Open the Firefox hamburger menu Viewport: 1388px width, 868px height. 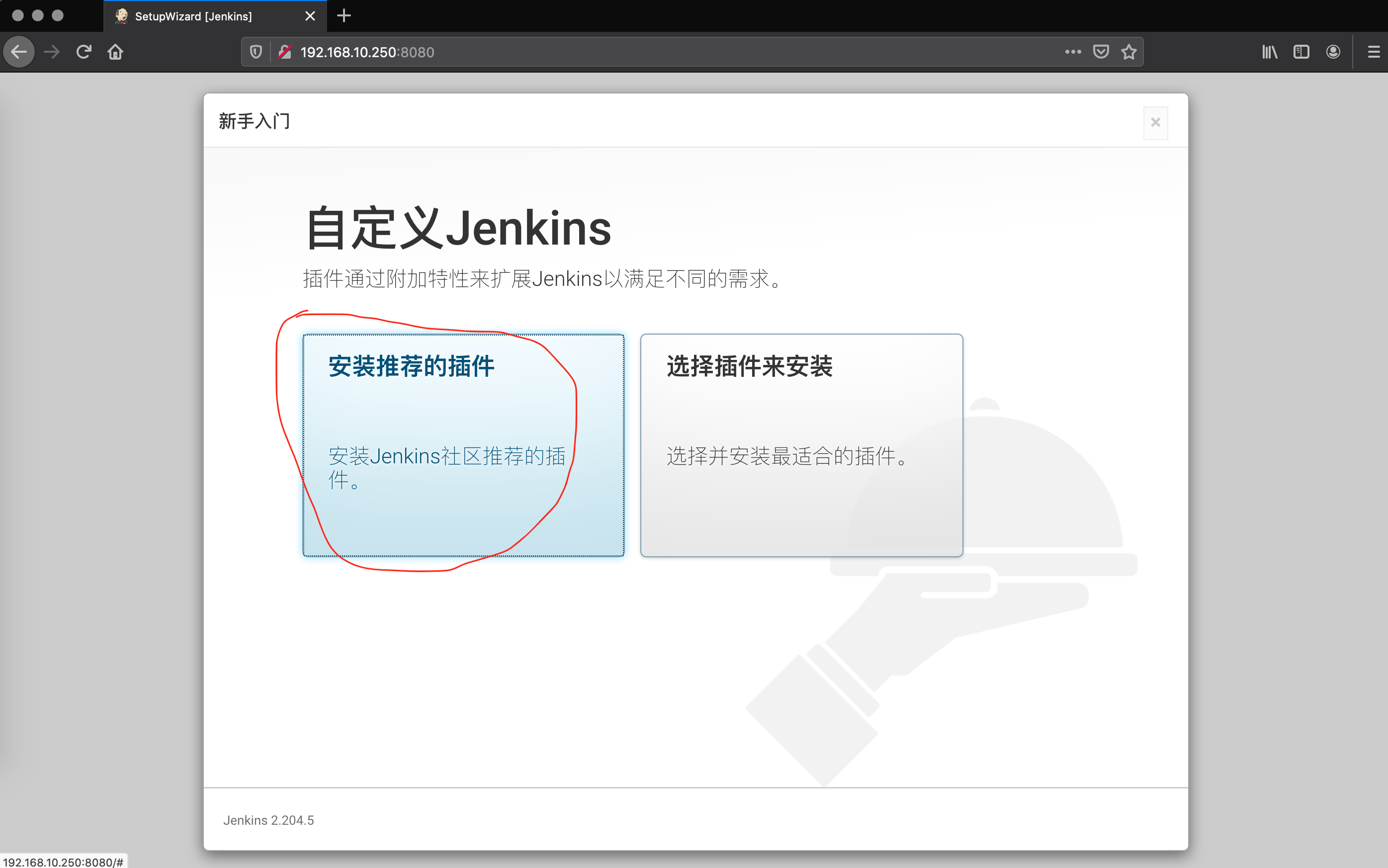[x=1374, y=52]
